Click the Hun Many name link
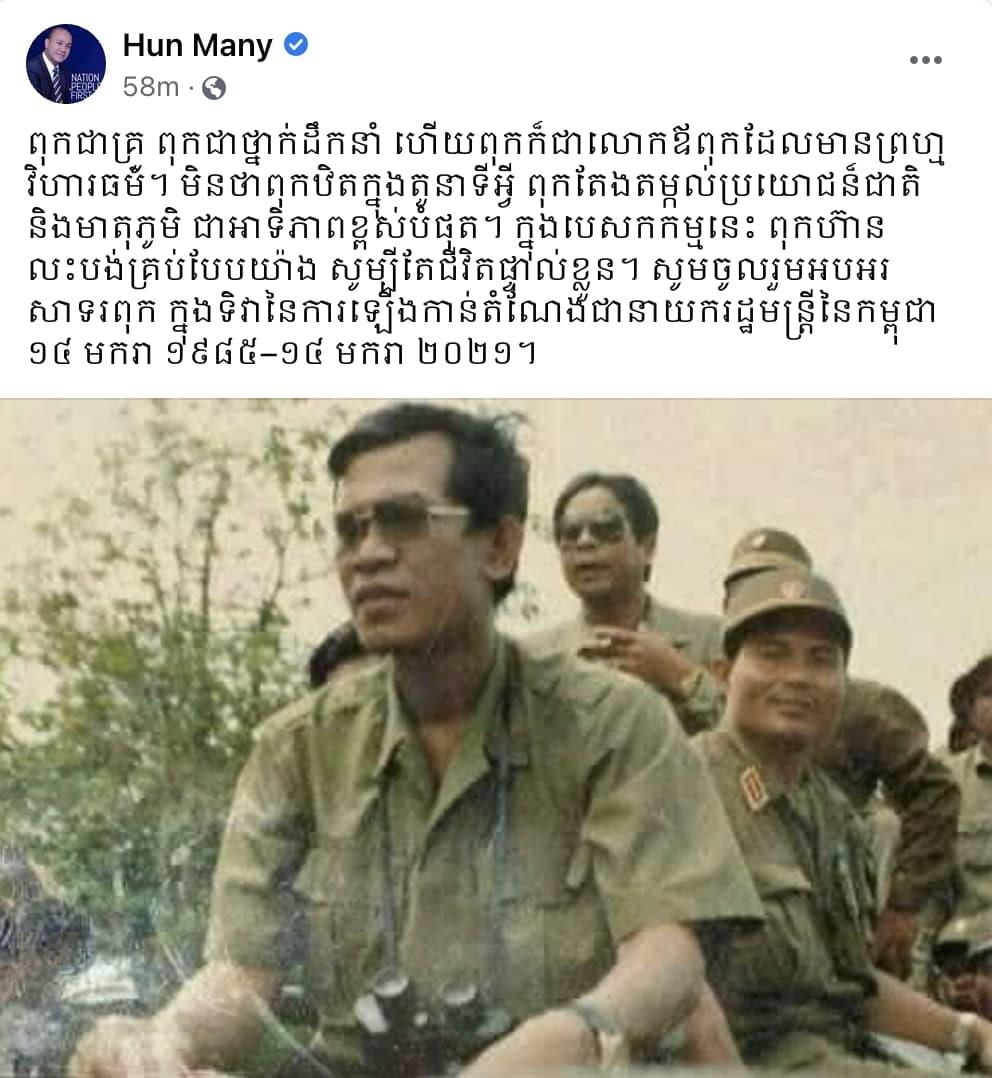Screen dimensions: 992x1078 (x=197, y=46)
